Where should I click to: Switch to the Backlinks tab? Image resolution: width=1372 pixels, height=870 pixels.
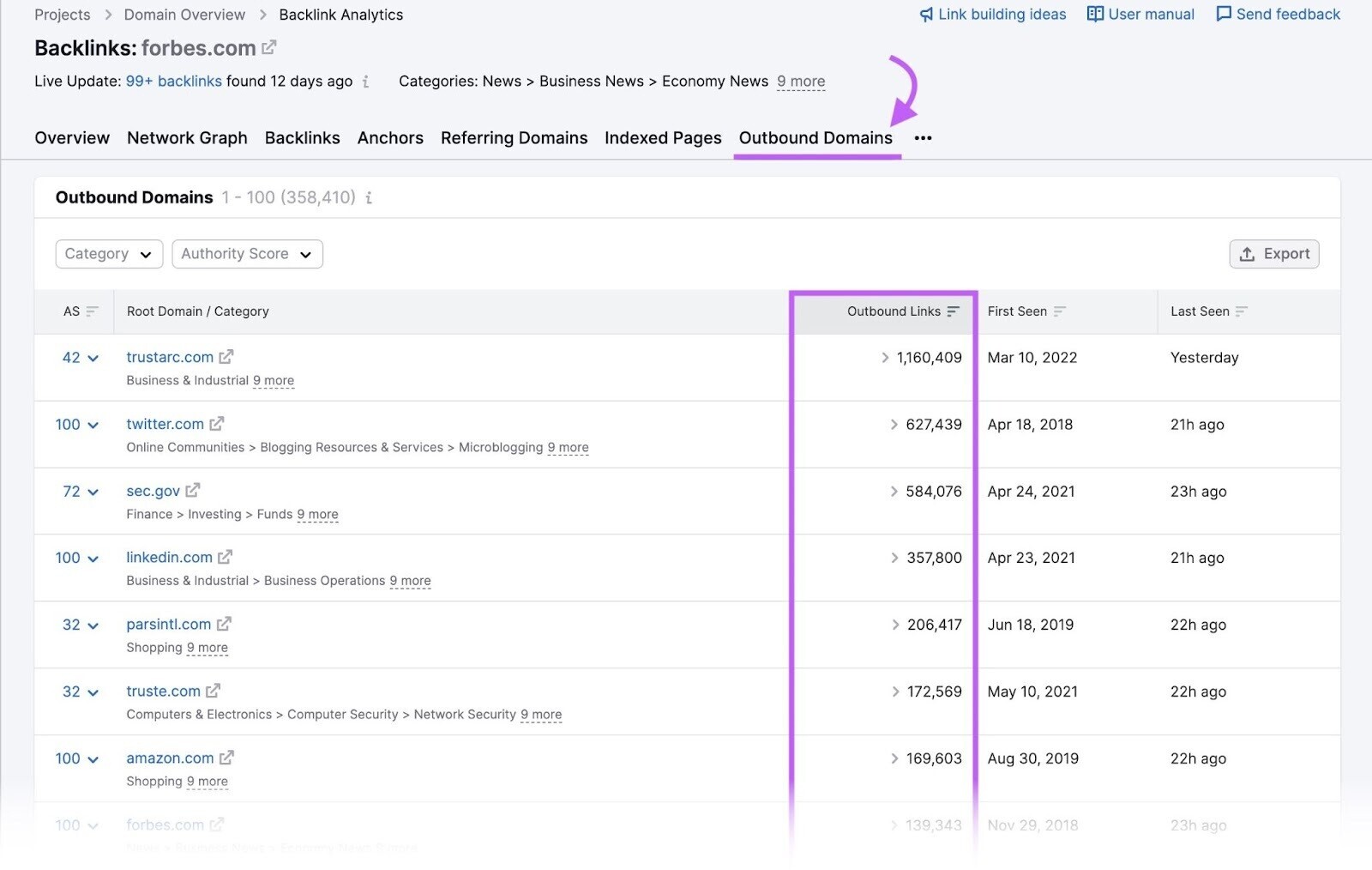coord(303,138)
